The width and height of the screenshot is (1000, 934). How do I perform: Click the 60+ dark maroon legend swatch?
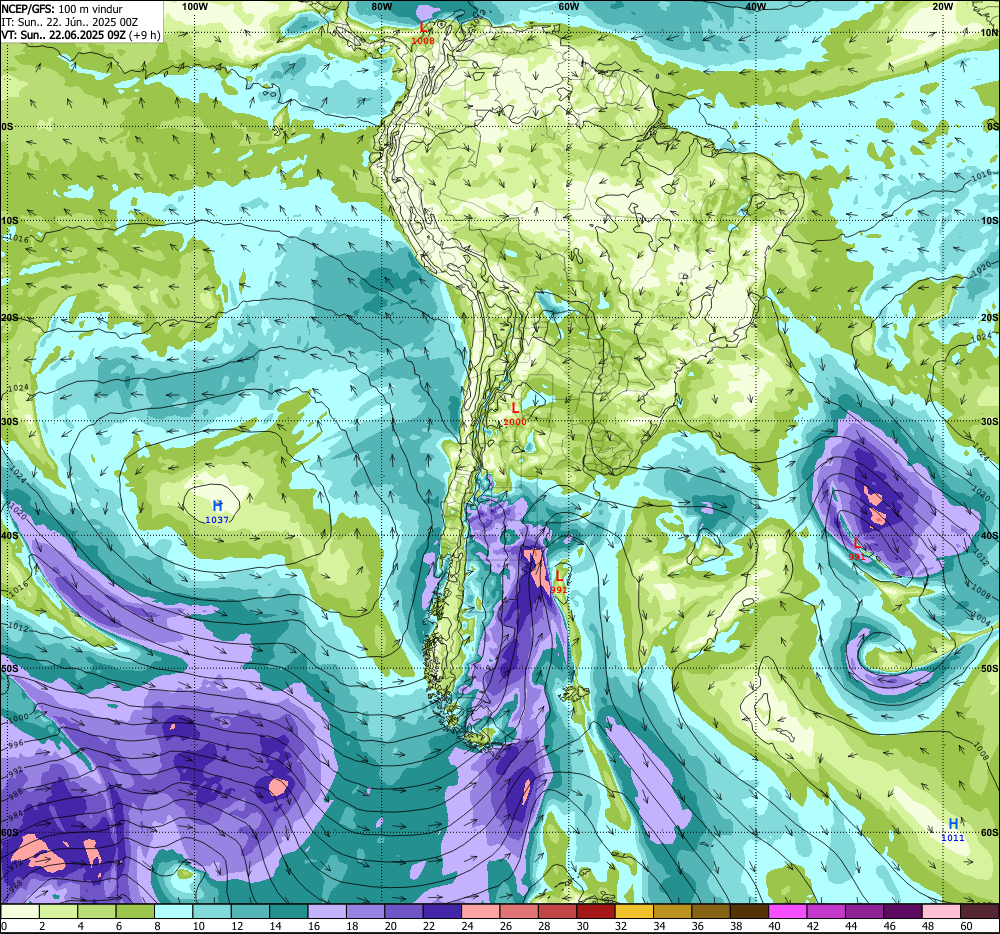coord(980,912)
